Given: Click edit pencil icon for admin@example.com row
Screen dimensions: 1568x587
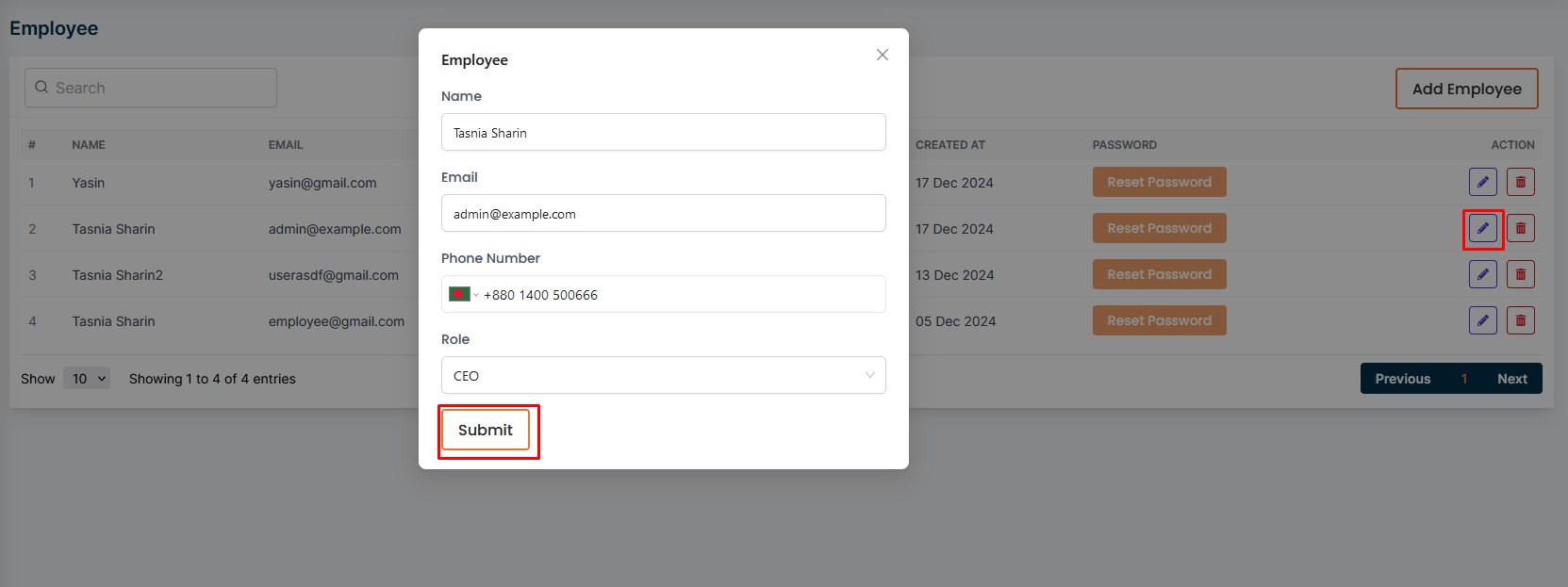Looking at the screenshot, I should click(1482, 228).
